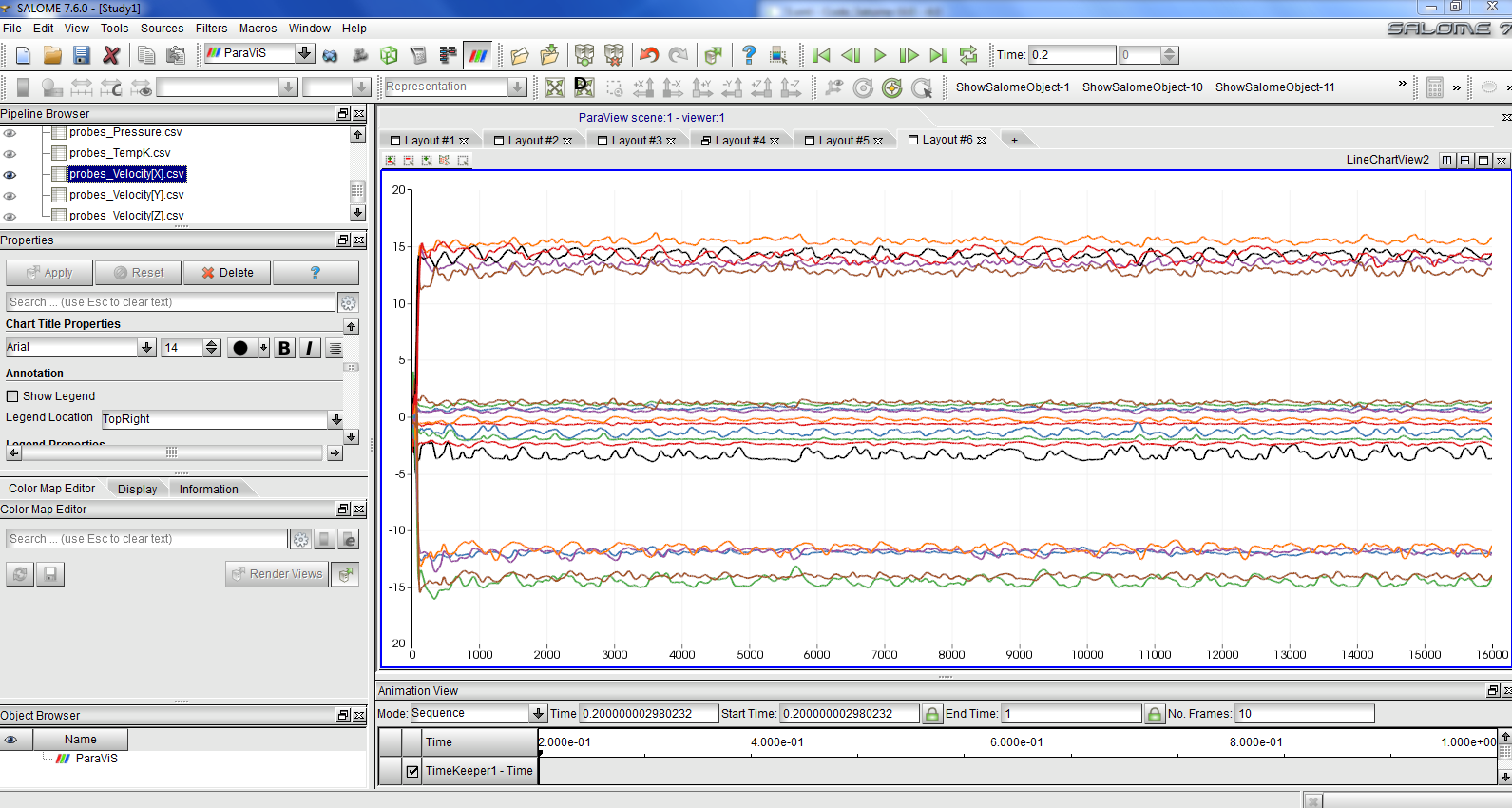Click the blue question mark Help icon

(x=749, y=55)
